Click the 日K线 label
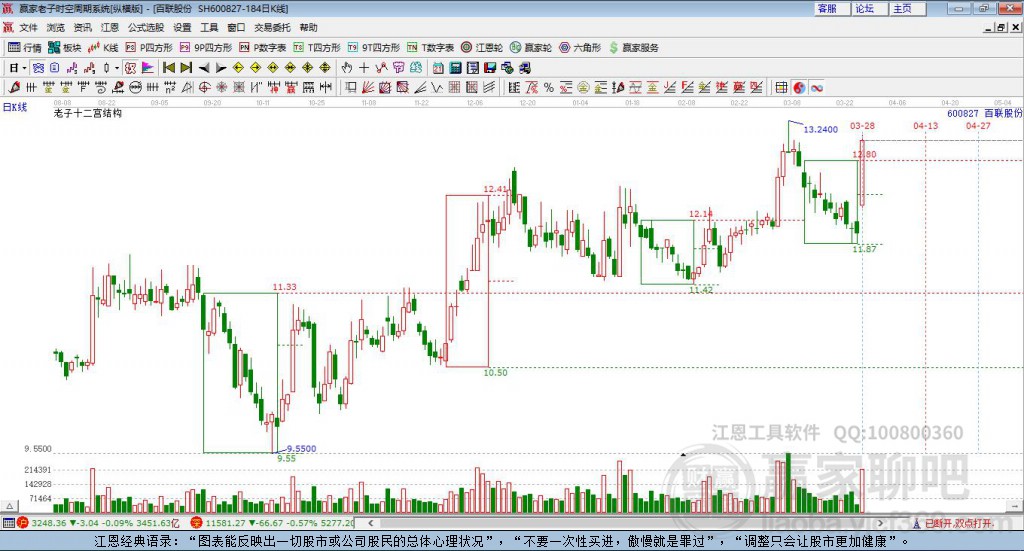This screenshot has height=551, width=1024. pyautogui.click(x=15, y=107)
